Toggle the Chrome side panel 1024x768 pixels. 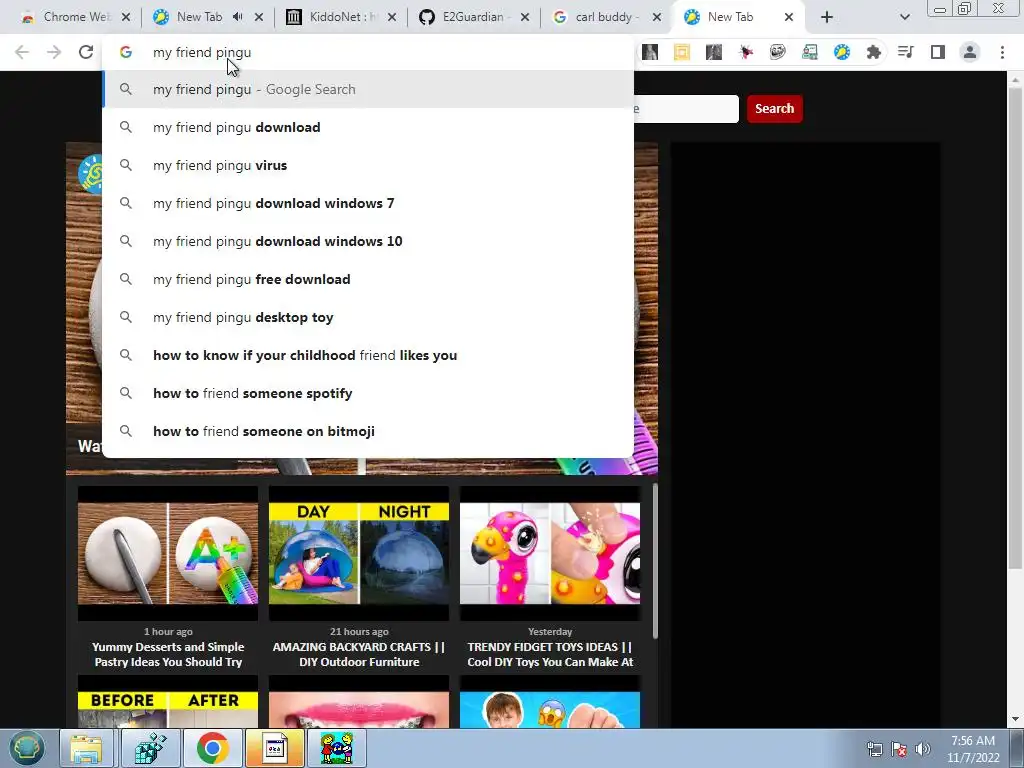937,52
